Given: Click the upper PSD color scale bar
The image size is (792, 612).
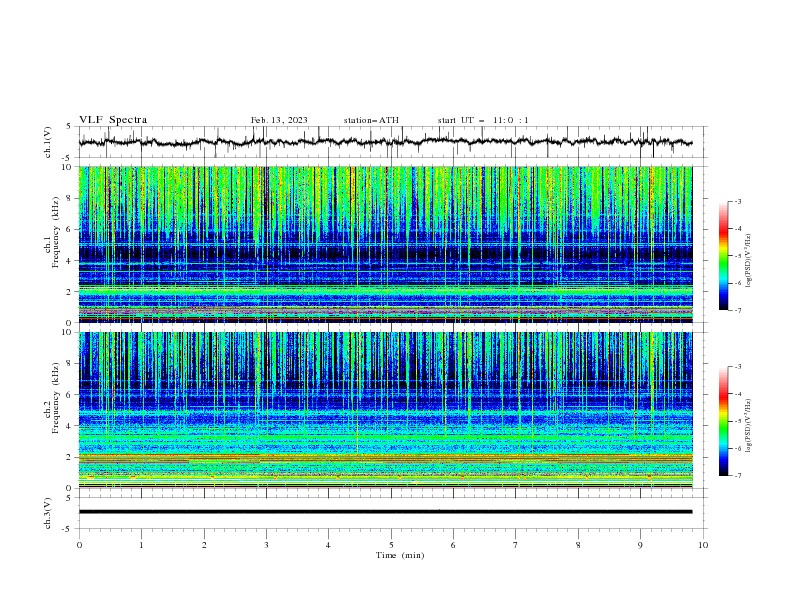Looking at the screenshot, I should [x=723, y=256].
